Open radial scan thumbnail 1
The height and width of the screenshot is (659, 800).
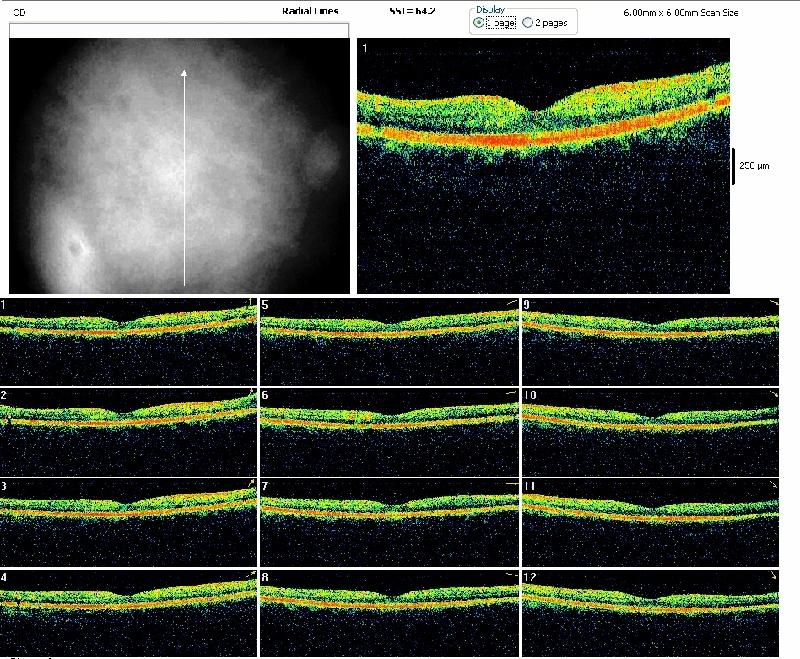coord(129,341)
